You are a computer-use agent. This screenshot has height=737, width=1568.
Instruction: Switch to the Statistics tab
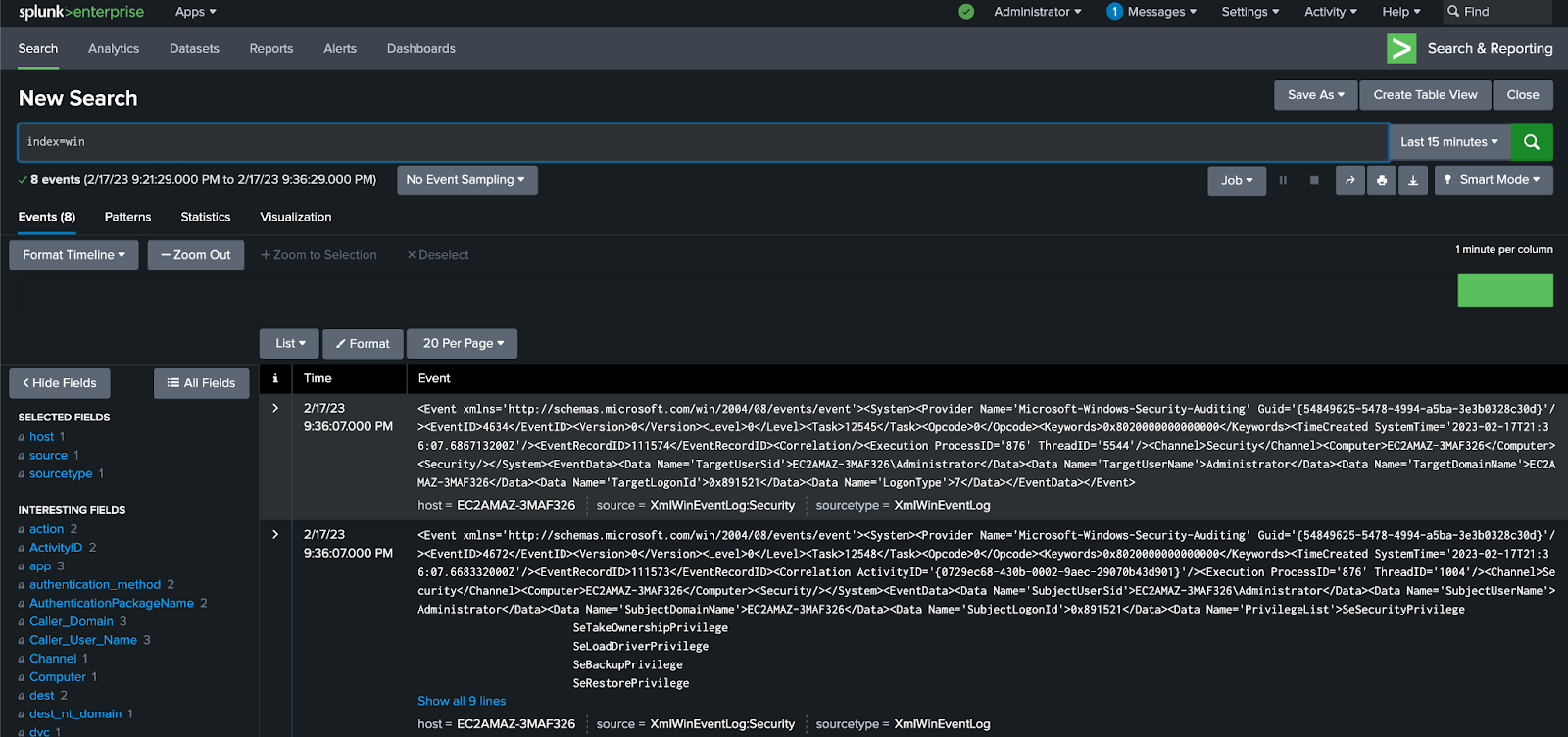[206, 218]
